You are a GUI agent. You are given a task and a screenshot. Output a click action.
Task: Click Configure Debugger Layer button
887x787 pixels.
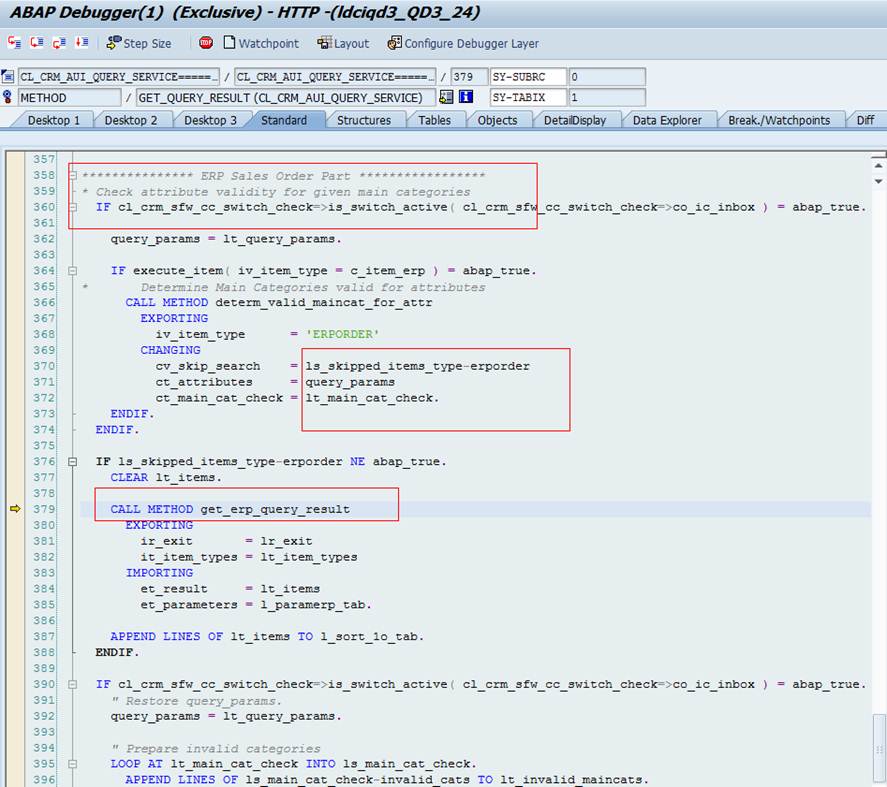coord(463,43)
